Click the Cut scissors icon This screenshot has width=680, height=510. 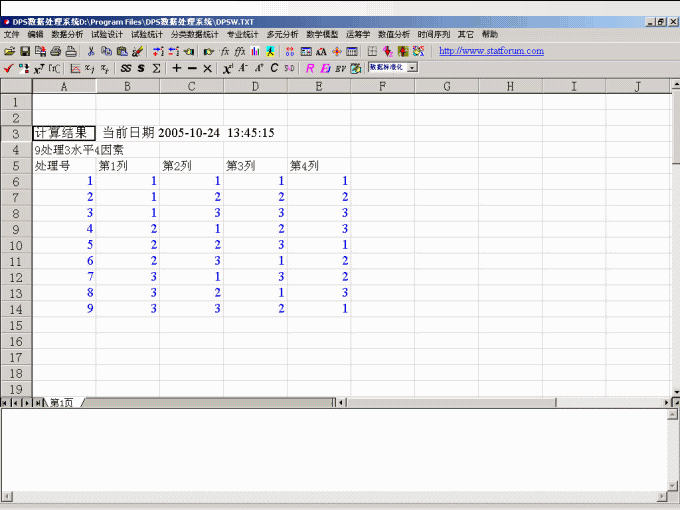tap(91, 51)
